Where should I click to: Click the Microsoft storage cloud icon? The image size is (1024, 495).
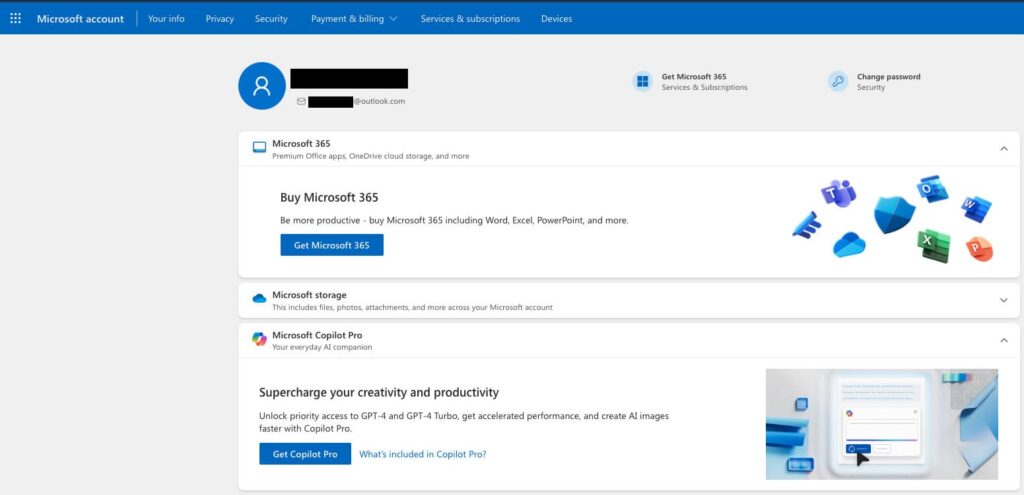pos(259,299)
